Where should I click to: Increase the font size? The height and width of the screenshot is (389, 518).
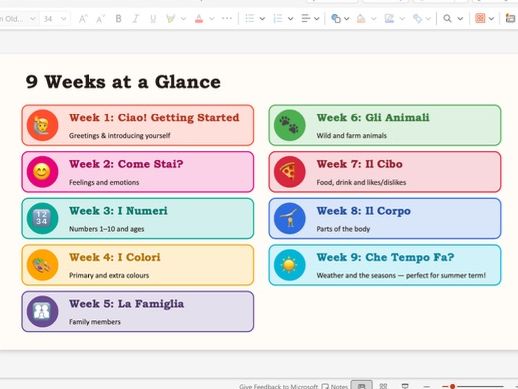tap(83, 19)
